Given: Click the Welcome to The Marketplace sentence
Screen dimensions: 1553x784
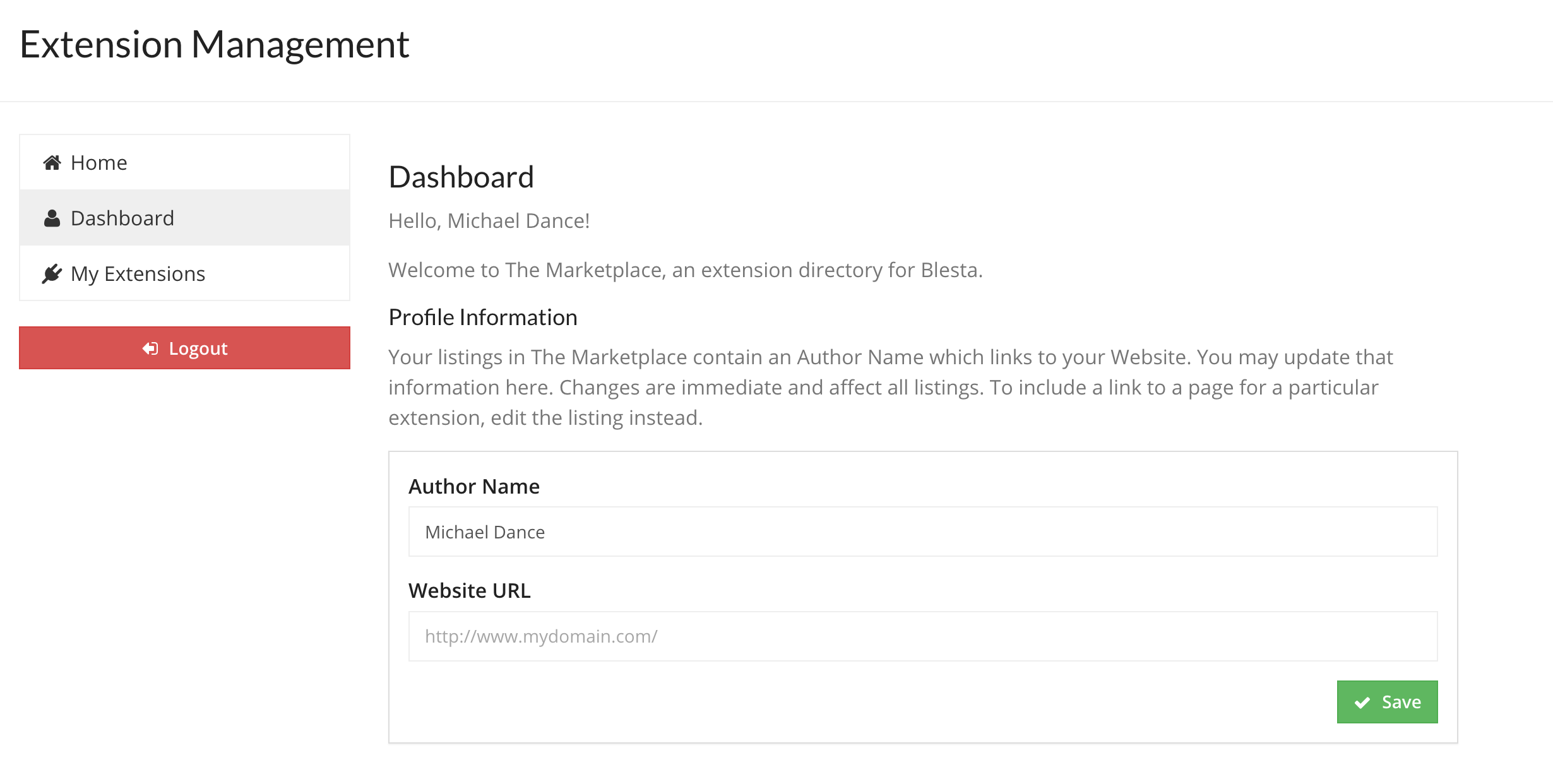Looking at the screenshot, I should point(685,270).
